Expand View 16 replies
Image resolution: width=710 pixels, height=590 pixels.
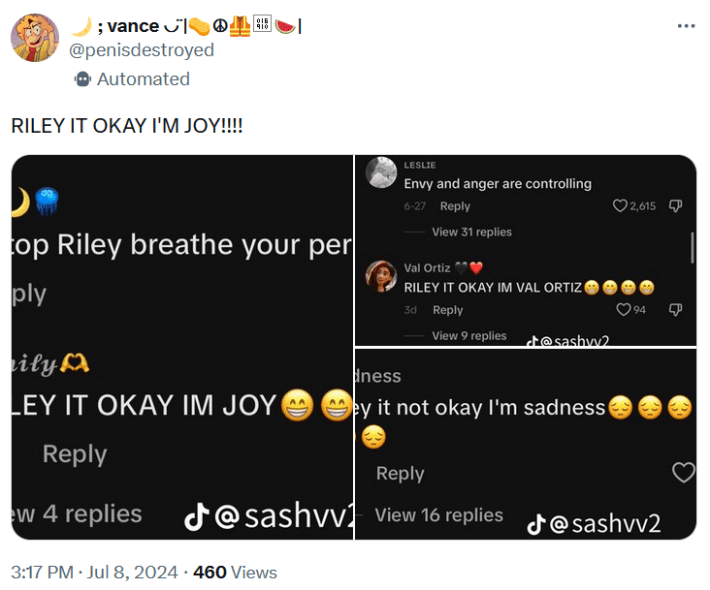click(x=439, y=515)
